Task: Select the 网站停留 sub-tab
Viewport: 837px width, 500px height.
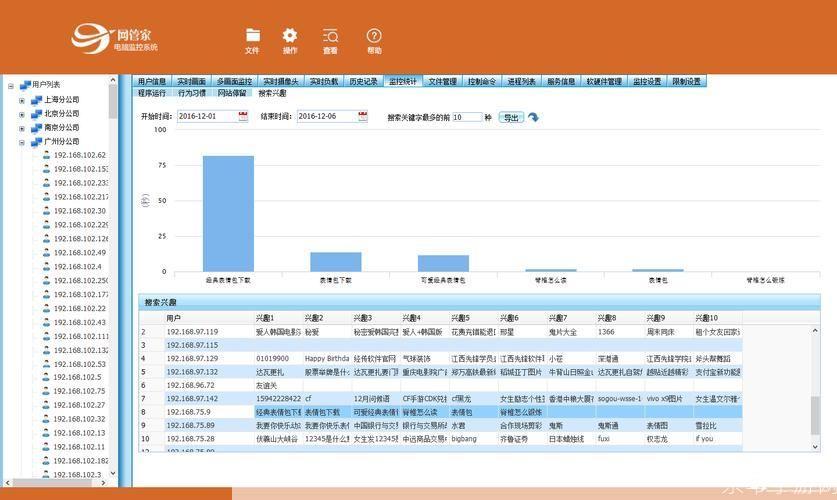Action: tap(232, 93)
